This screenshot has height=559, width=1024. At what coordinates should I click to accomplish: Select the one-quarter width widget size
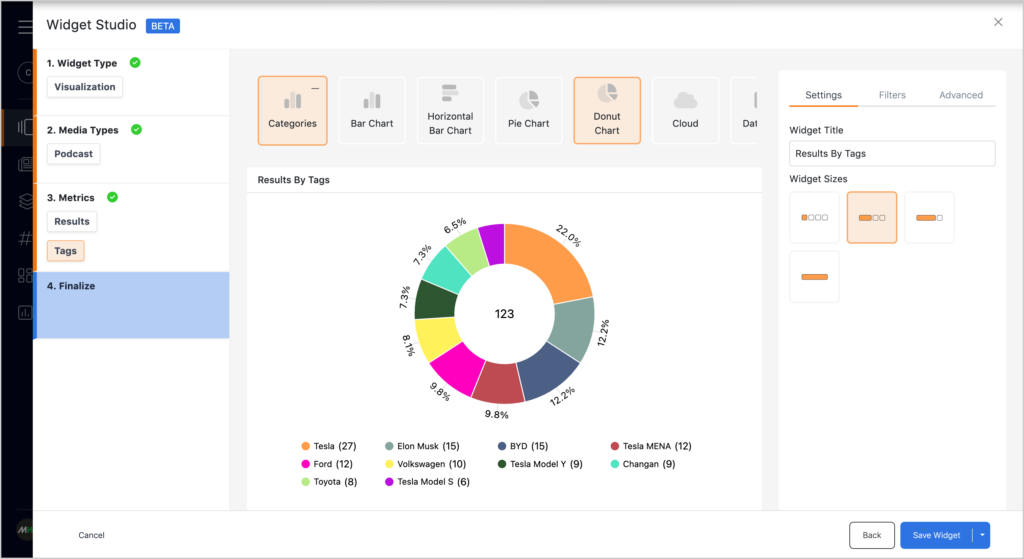pyautogui.click(x=814, y=217)
